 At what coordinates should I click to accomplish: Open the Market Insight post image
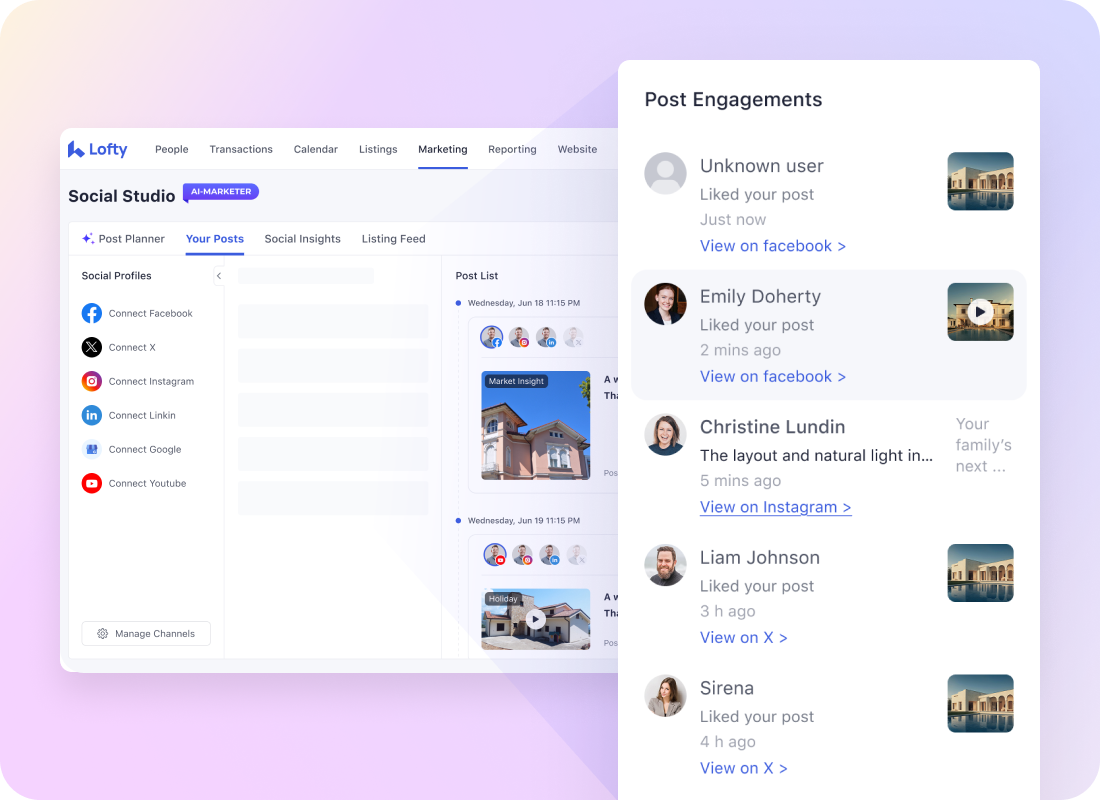click(535, 426)
